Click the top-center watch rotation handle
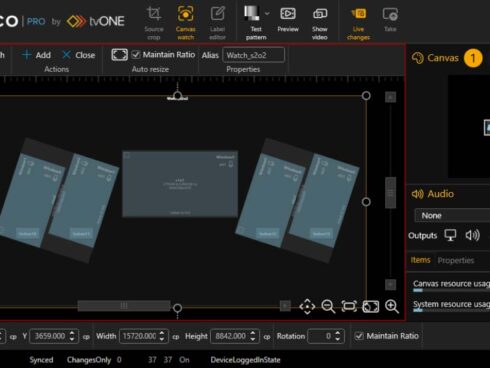 tap(177, 95)
